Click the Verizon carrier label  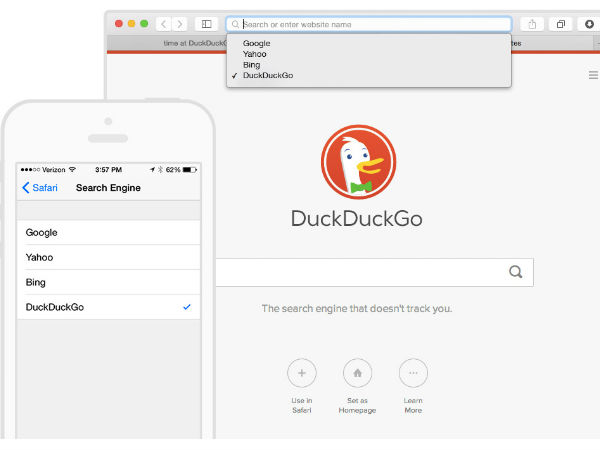54,170
